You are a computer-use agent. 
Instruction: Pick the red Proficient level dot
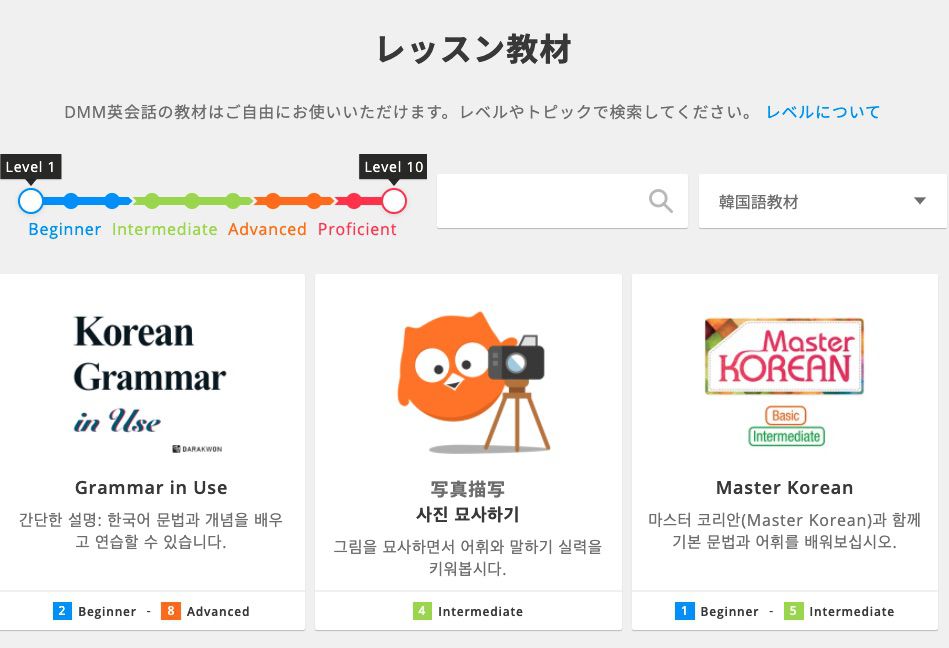pyautogui.click(x=354, y=201)
